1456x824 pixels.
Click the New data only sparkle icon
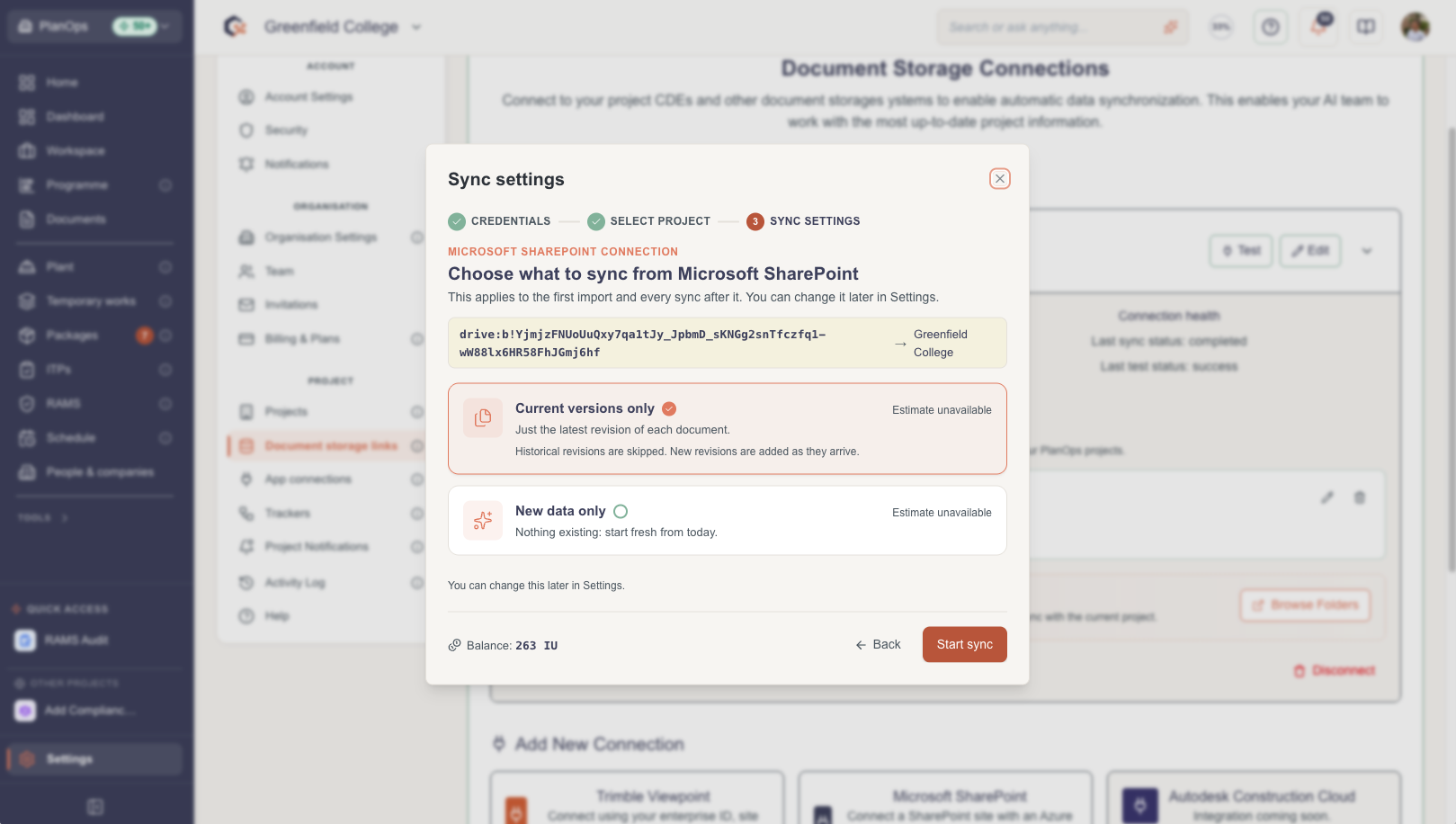point(483,520)
